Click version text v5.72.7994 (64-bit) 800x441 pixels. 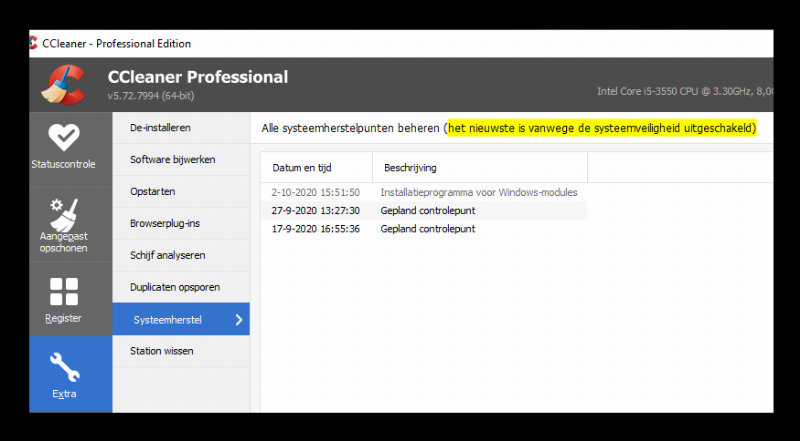coord(151,95)
